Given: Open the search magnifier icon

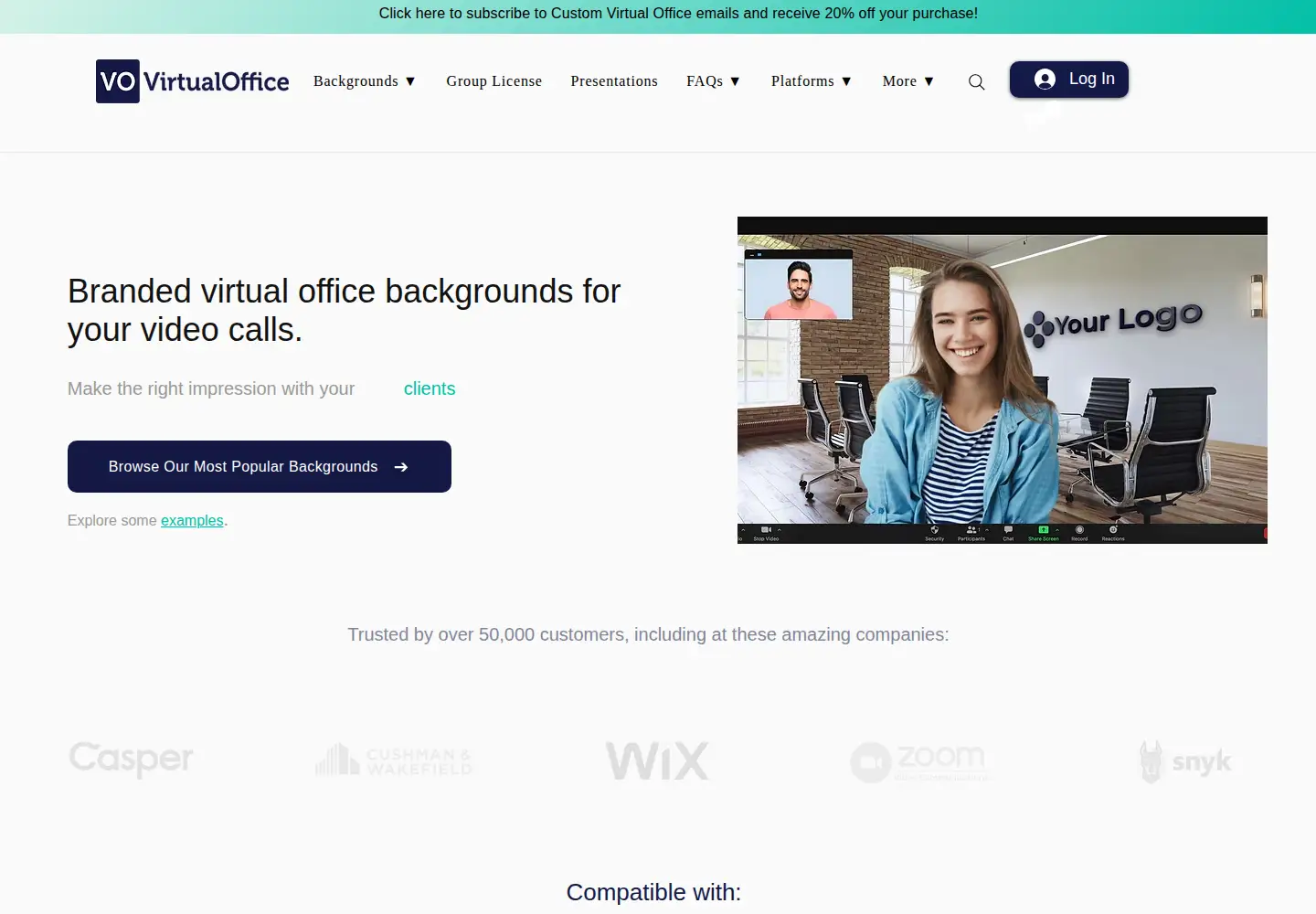Looking at the screenshot, I should click(x=976, y=82).
